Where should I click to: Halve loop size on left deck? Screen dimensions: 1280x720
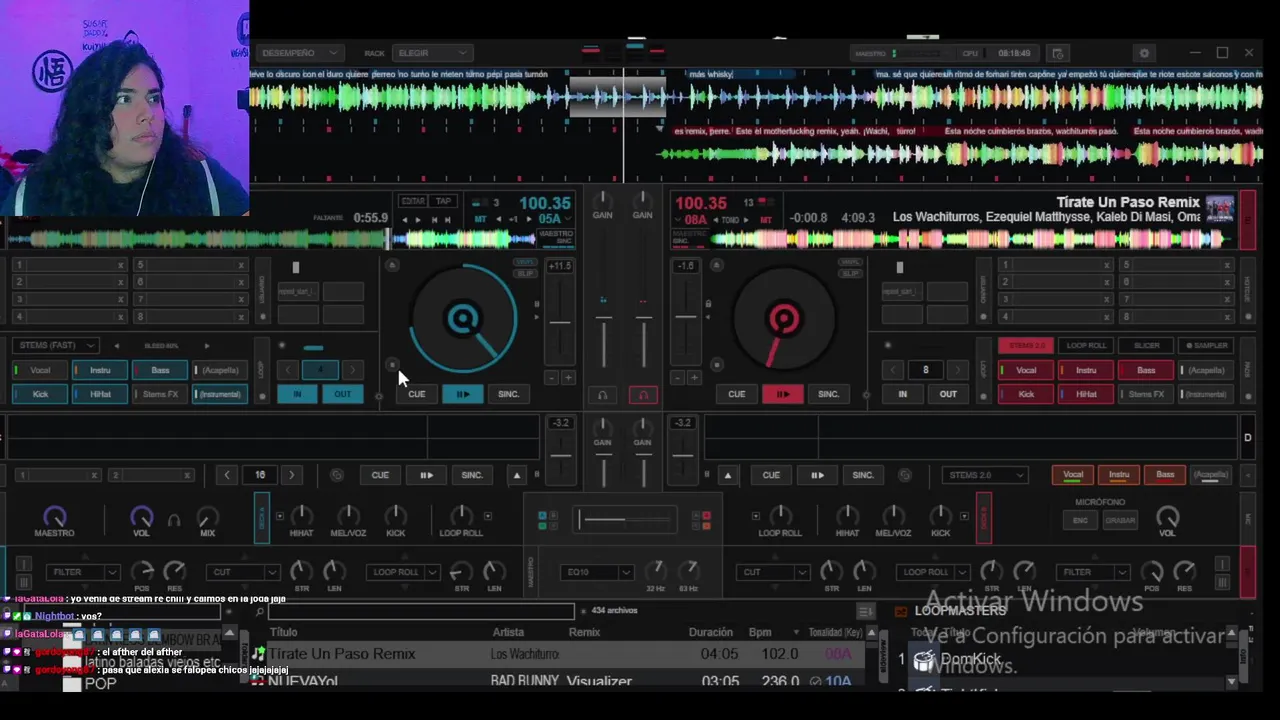click(x=289, y=370)
